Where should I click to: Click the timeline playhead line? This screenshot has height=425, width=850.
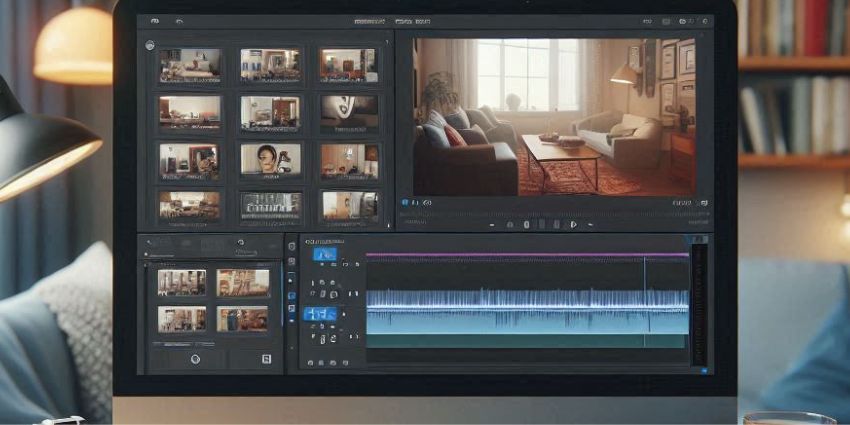point(645,301)
